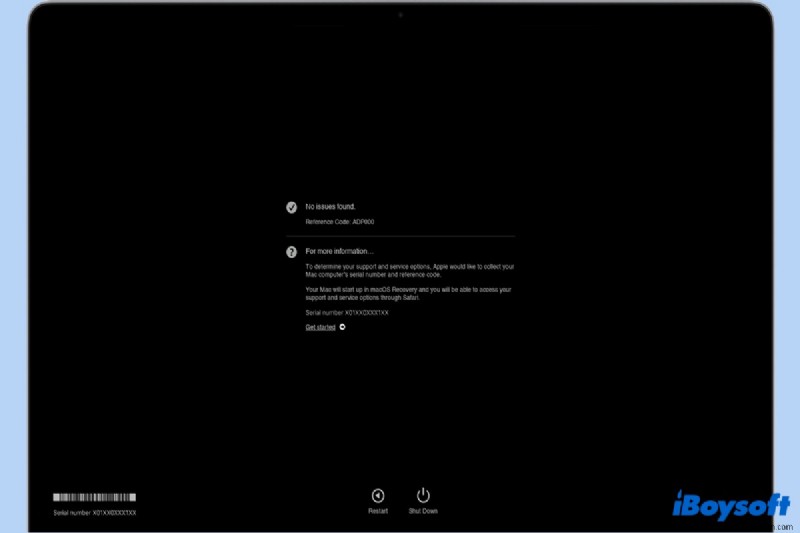Click the question mark icon beside For more information

coord(291,252)
